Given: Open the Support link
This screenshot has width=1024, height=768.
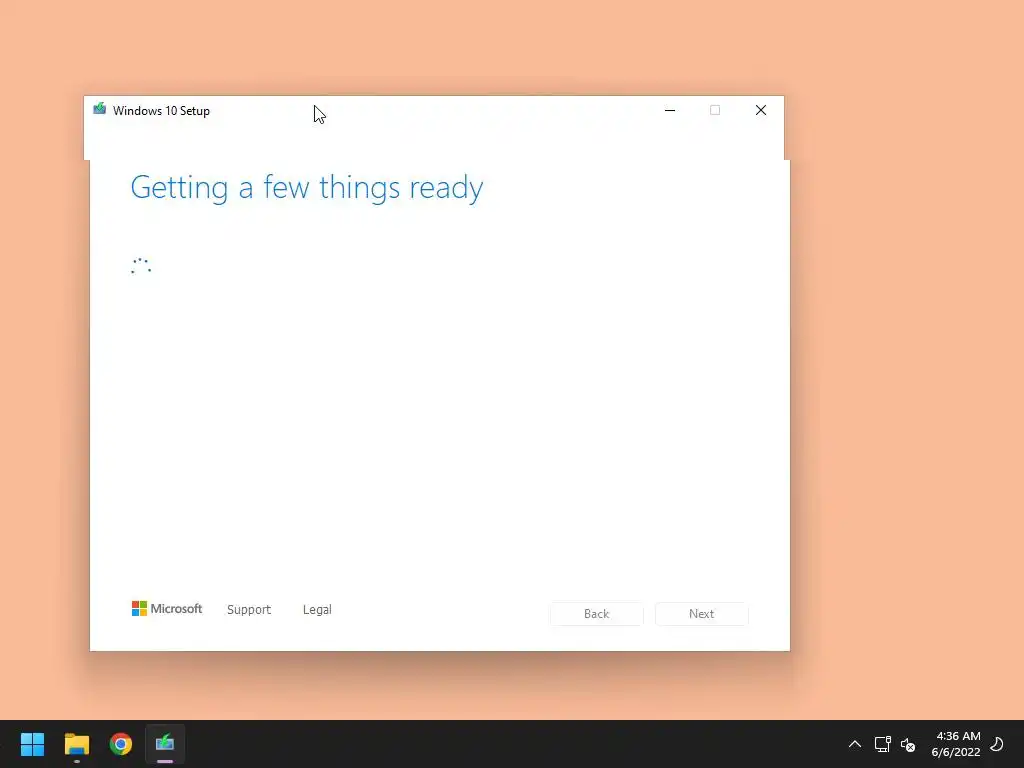Looking at the screenshot, I should (x=249, y=609).
